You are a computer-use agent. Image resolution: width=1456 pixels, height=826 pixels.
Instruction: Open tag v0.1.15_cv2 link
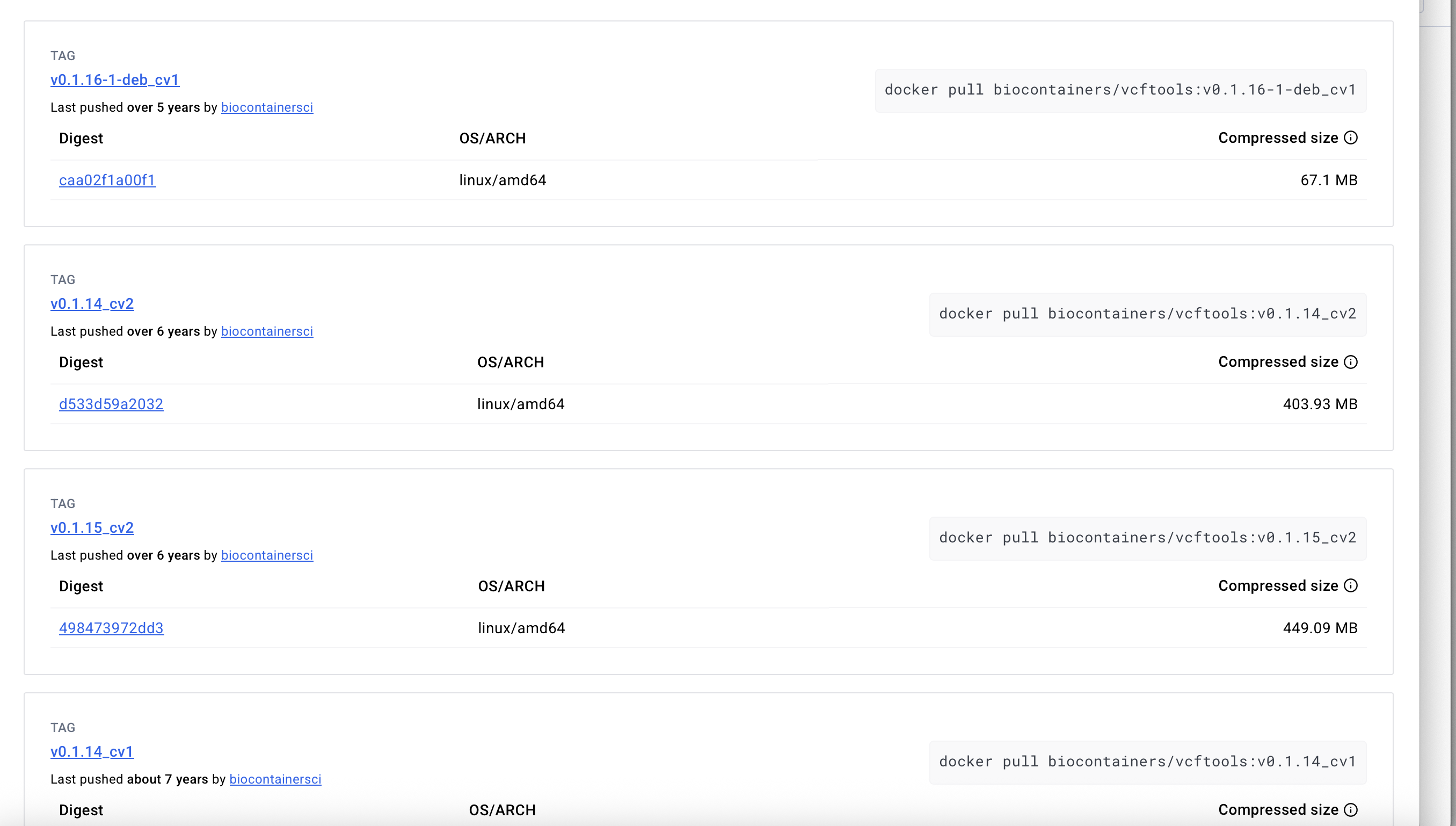tap(92, 527)
